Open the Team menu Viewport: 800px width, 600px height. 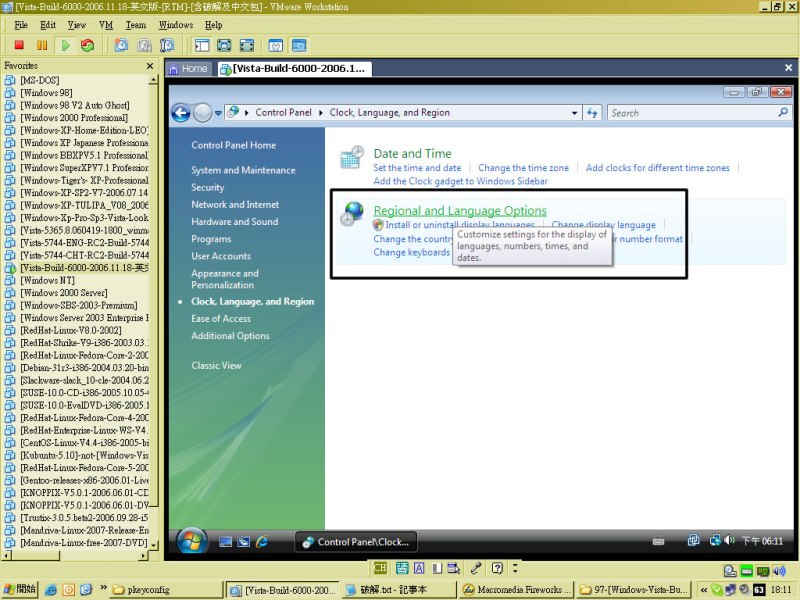(136, 25)
